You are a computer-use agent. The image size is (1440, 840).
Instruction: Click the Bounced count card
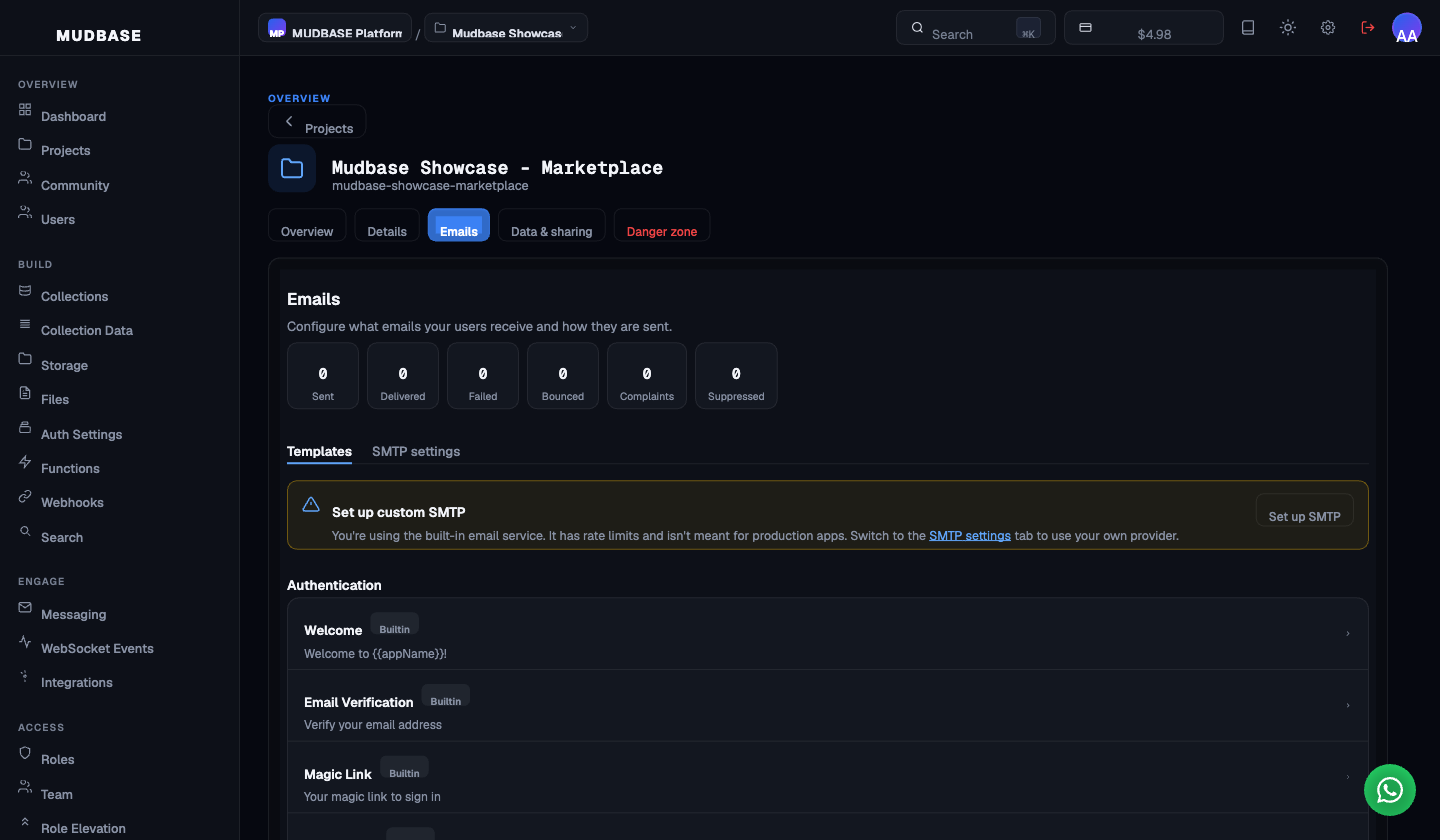tap(563, 376)
